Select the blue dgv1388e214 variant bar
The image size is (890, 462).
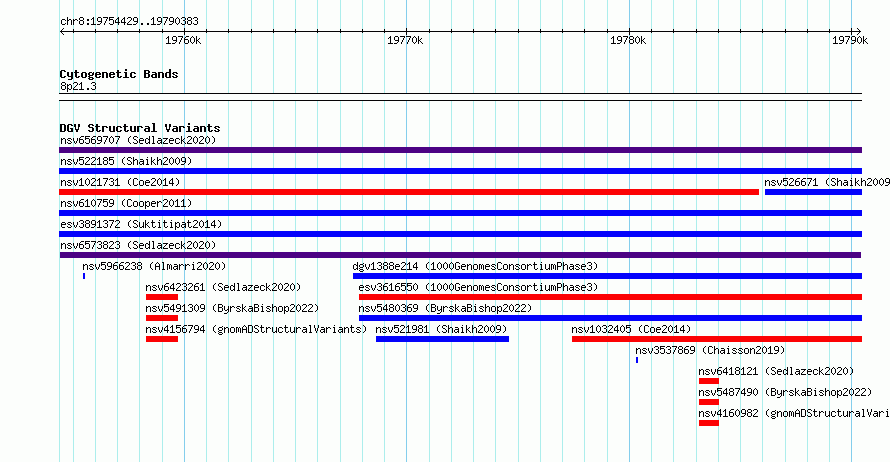pos(607,276)
